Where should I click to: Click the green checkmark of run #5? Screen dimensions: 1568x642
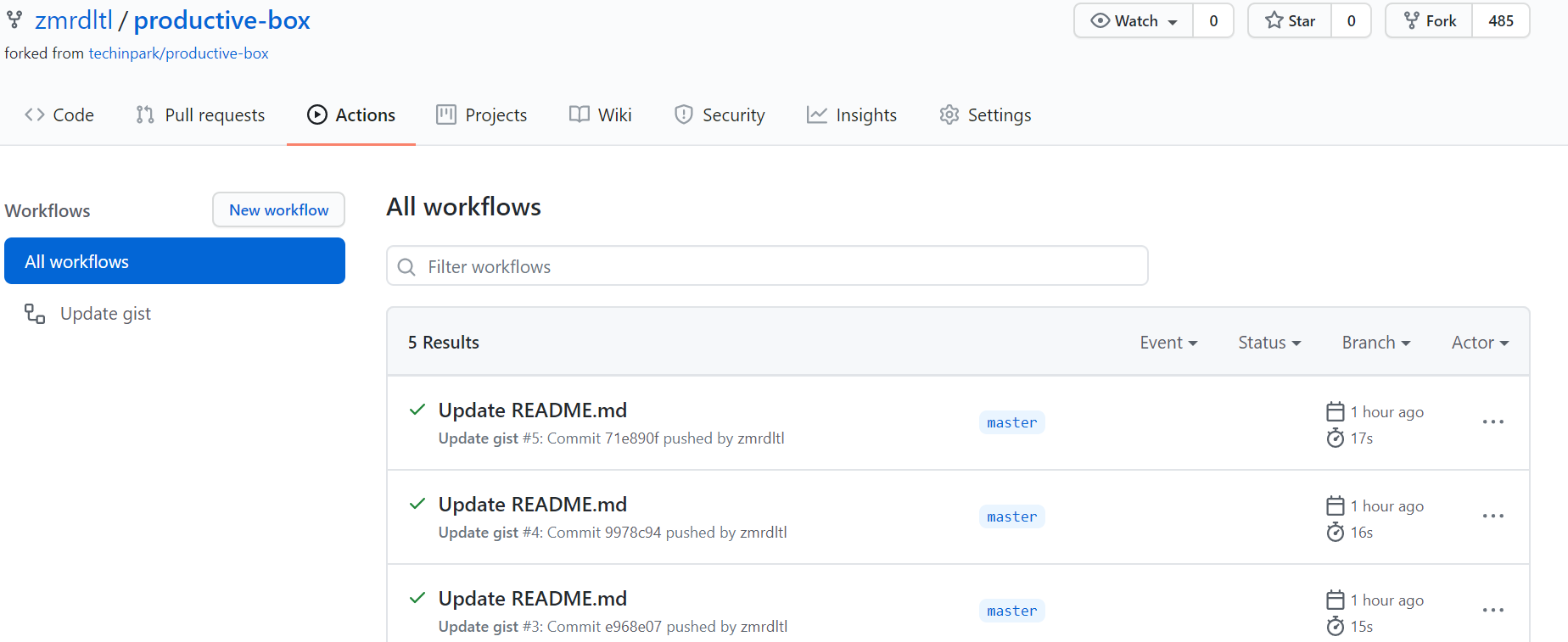point(417,410)
